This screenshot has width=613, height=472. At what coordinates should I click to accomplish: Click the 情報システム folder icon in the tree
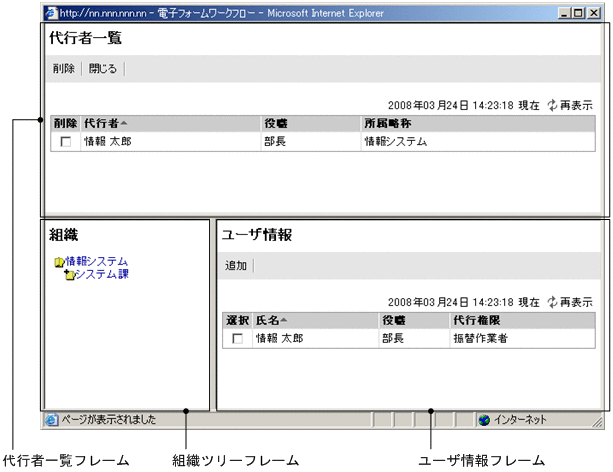click(59, 262)
